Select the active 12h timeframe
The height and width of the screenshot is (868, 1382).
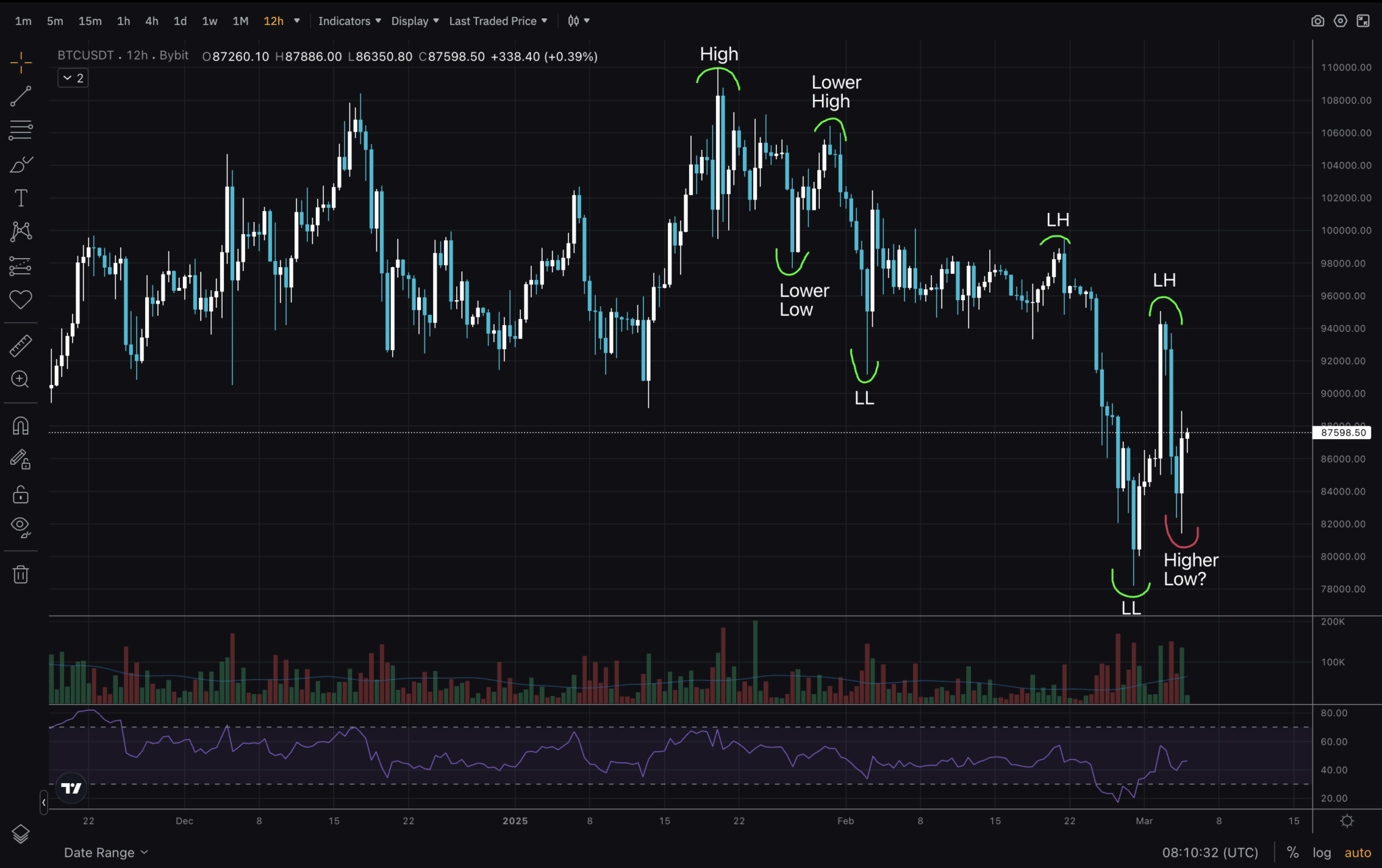274,21
